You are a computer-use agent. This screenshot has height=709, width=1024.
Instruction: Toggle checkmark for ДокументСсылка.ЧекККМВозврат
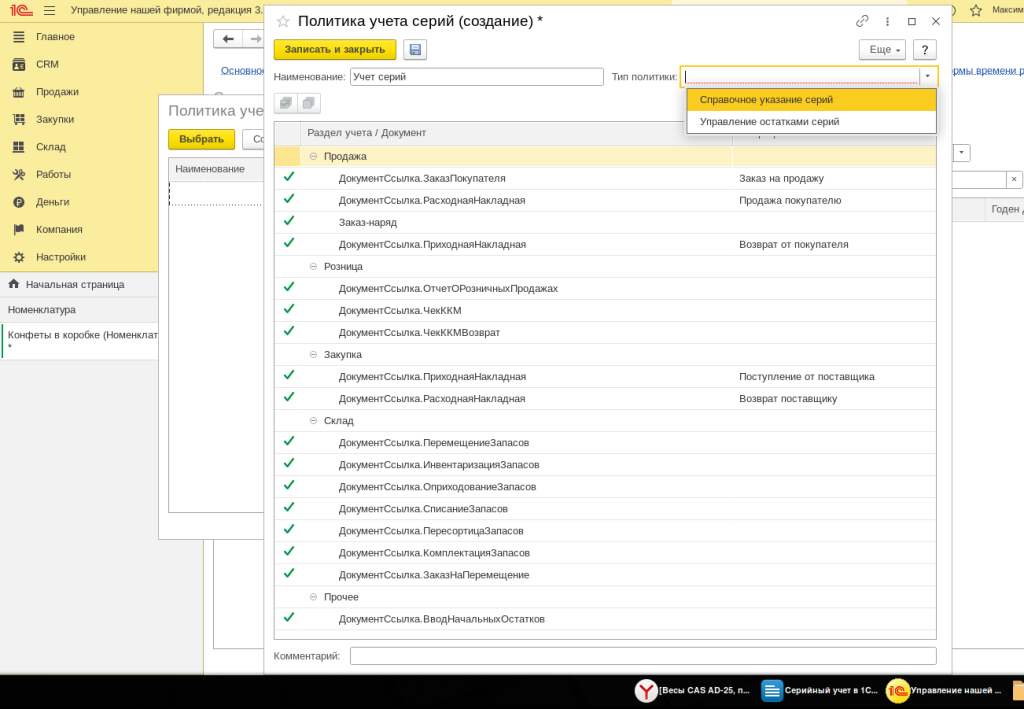point(289,331)
